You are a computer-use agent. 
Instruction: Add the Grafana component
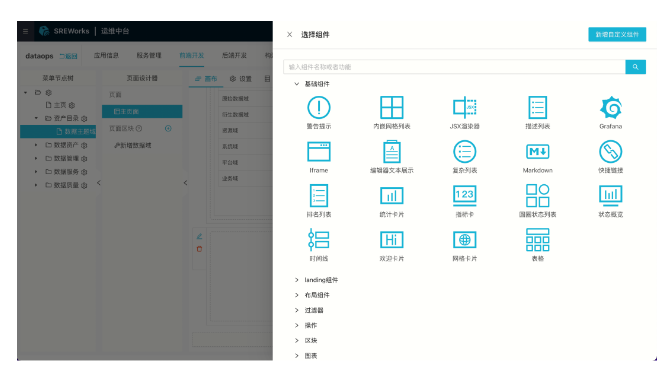611,107
